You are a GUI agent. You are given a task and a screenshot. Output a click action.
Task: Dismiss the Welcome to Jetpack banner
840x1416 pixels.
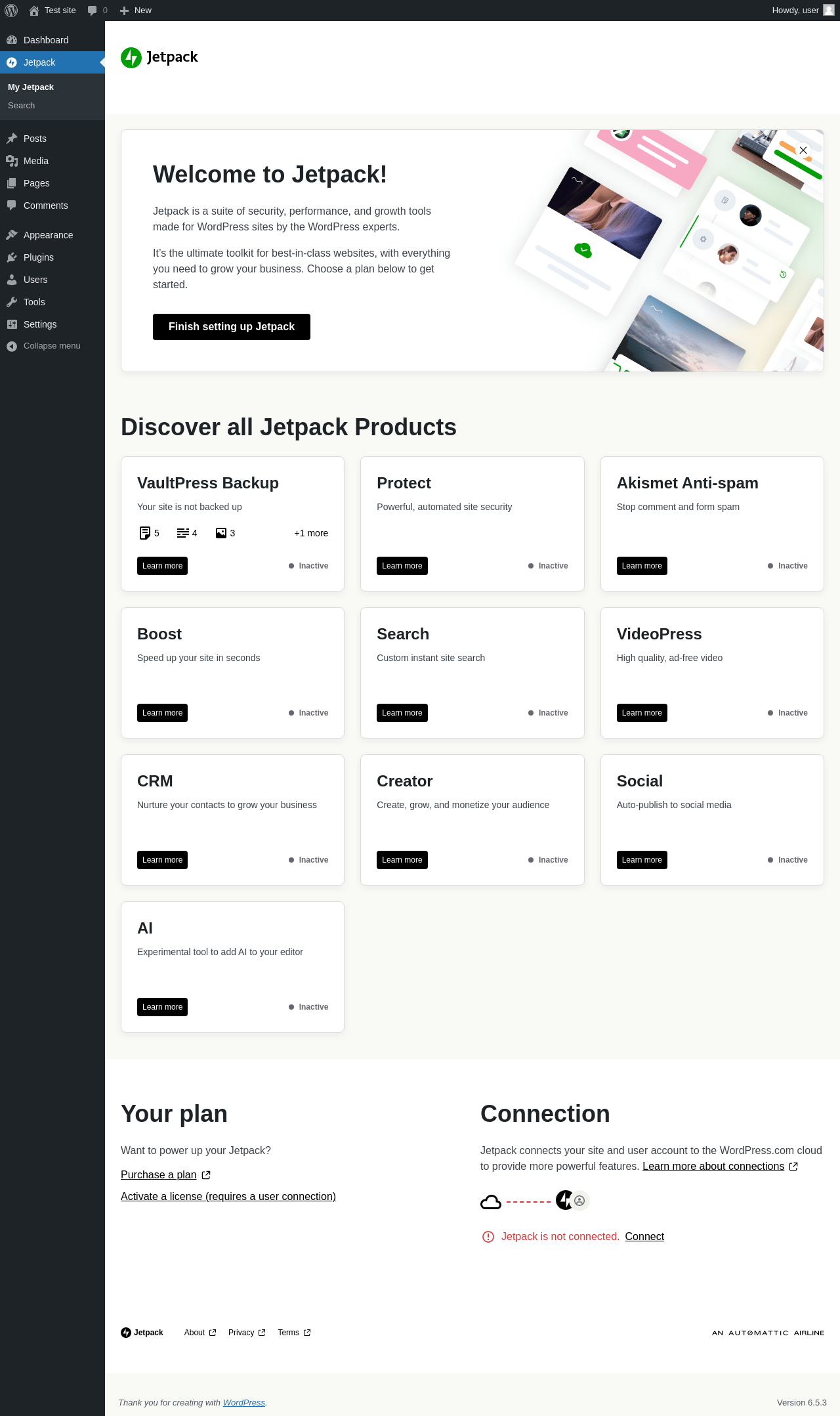coord(803,150)
